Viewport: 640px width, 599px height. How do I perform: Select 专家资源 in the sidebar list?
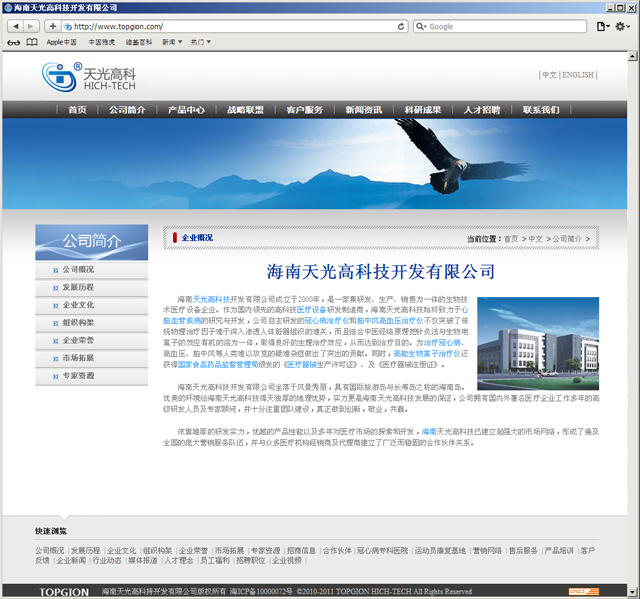click(79, 375)
